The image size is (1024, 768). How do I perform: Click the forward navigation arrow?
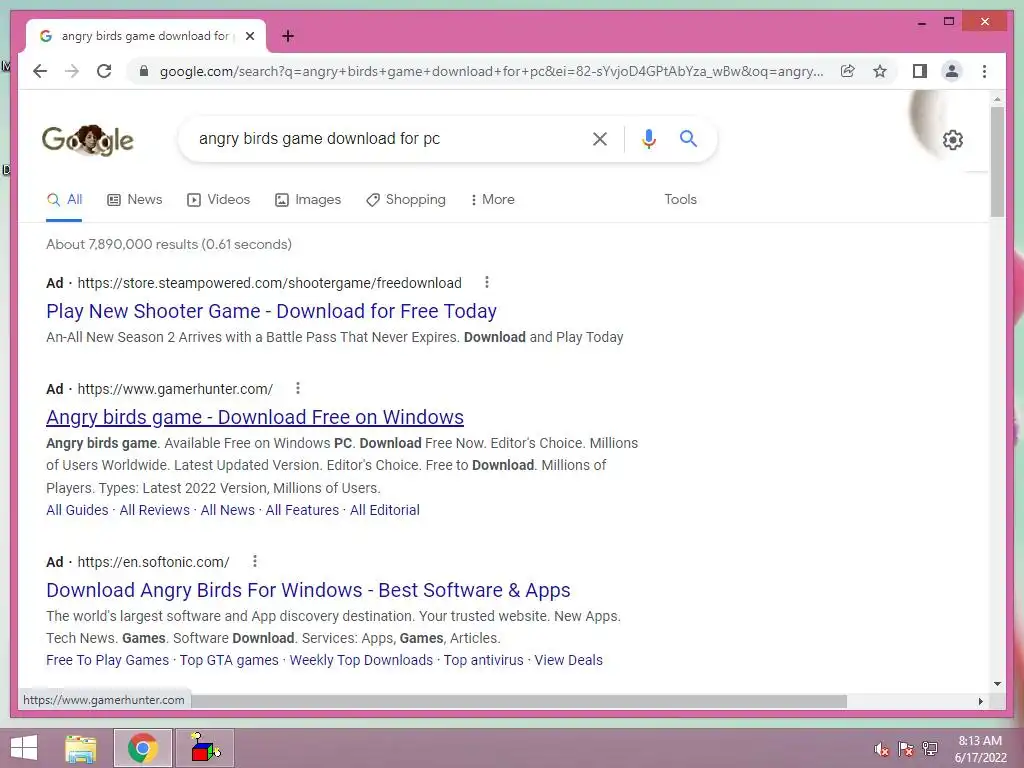pos(72,71)
